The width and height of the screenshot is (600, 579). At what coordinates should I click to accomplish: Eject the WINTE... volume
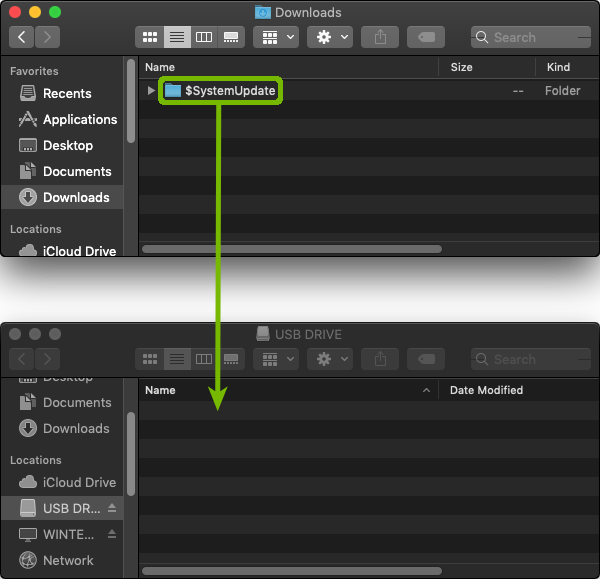click(x=112, y=534)
